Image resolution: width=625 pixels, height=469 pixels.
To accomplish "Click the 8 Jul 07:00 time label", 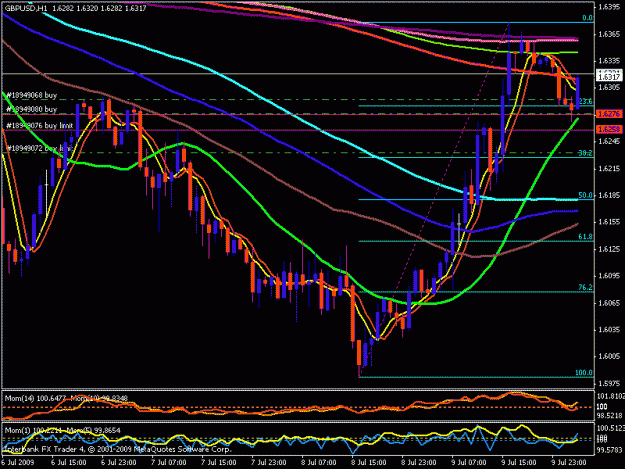I will pyautogui.click(x=319, y=463).
